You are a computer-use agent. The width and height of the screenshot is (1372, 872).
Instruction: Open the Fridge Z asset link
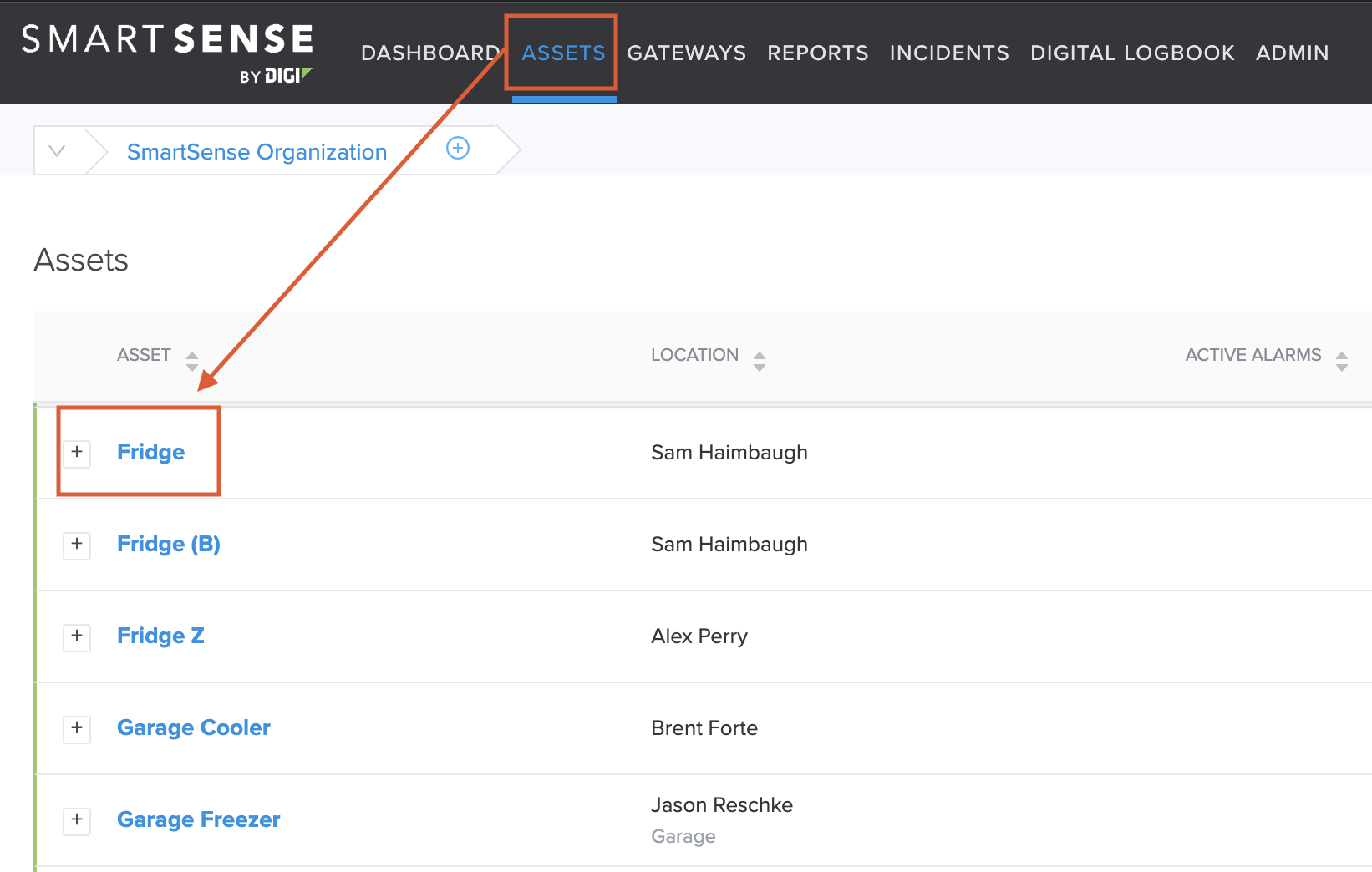(160, 636)
